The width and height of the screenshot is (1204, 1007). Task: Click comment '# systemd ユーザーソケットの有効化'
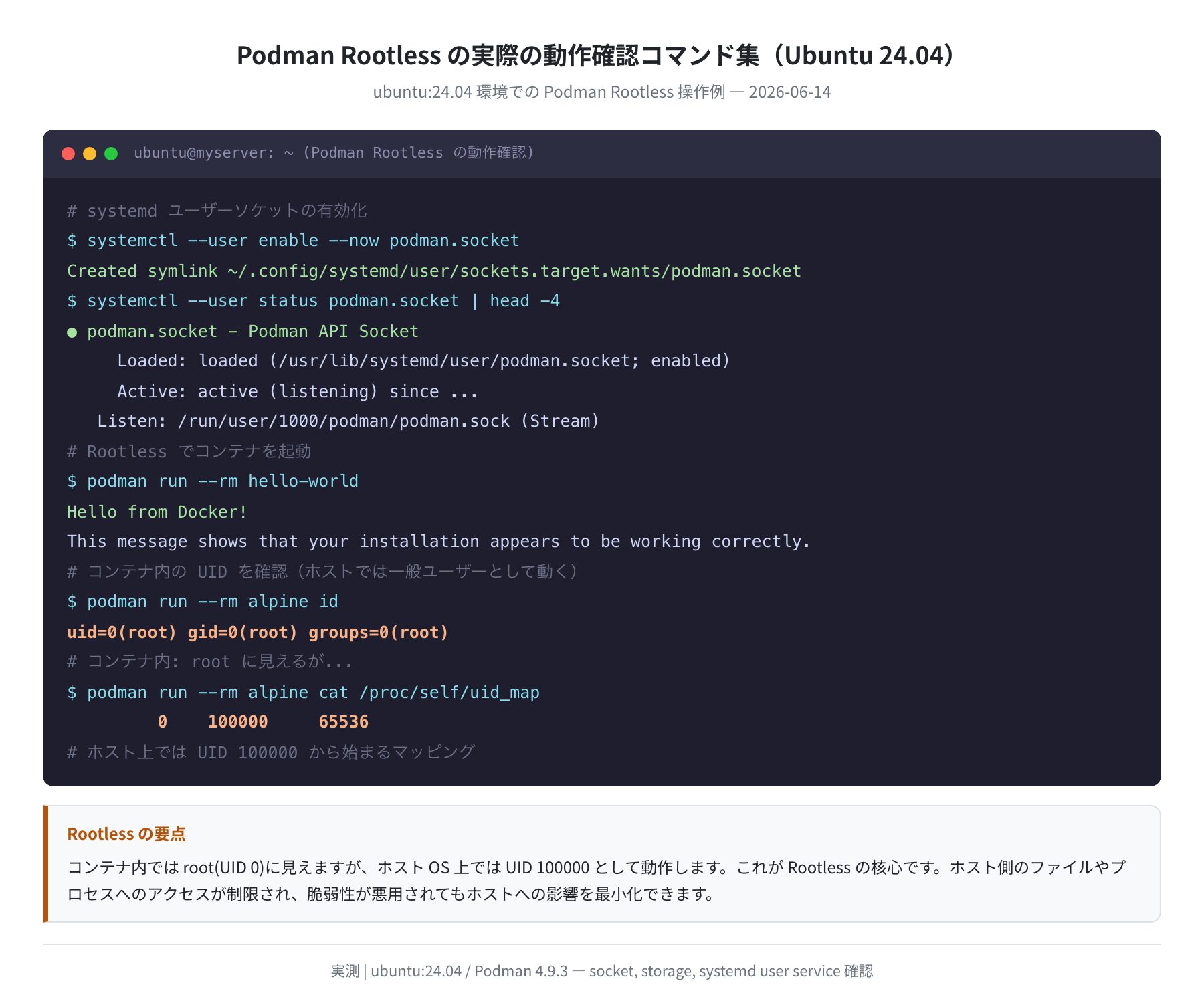(217, 211)
